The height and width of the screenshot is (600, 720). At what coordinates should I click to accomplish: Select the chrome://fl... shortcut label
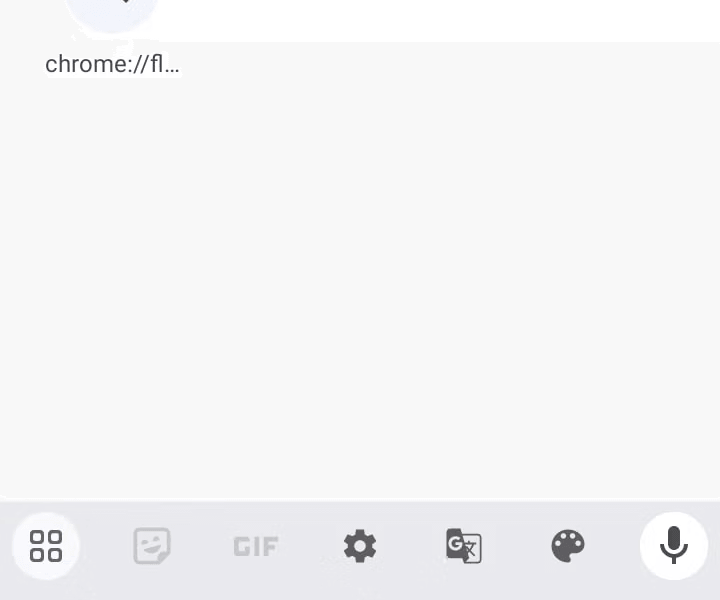(x=112, y=64)
